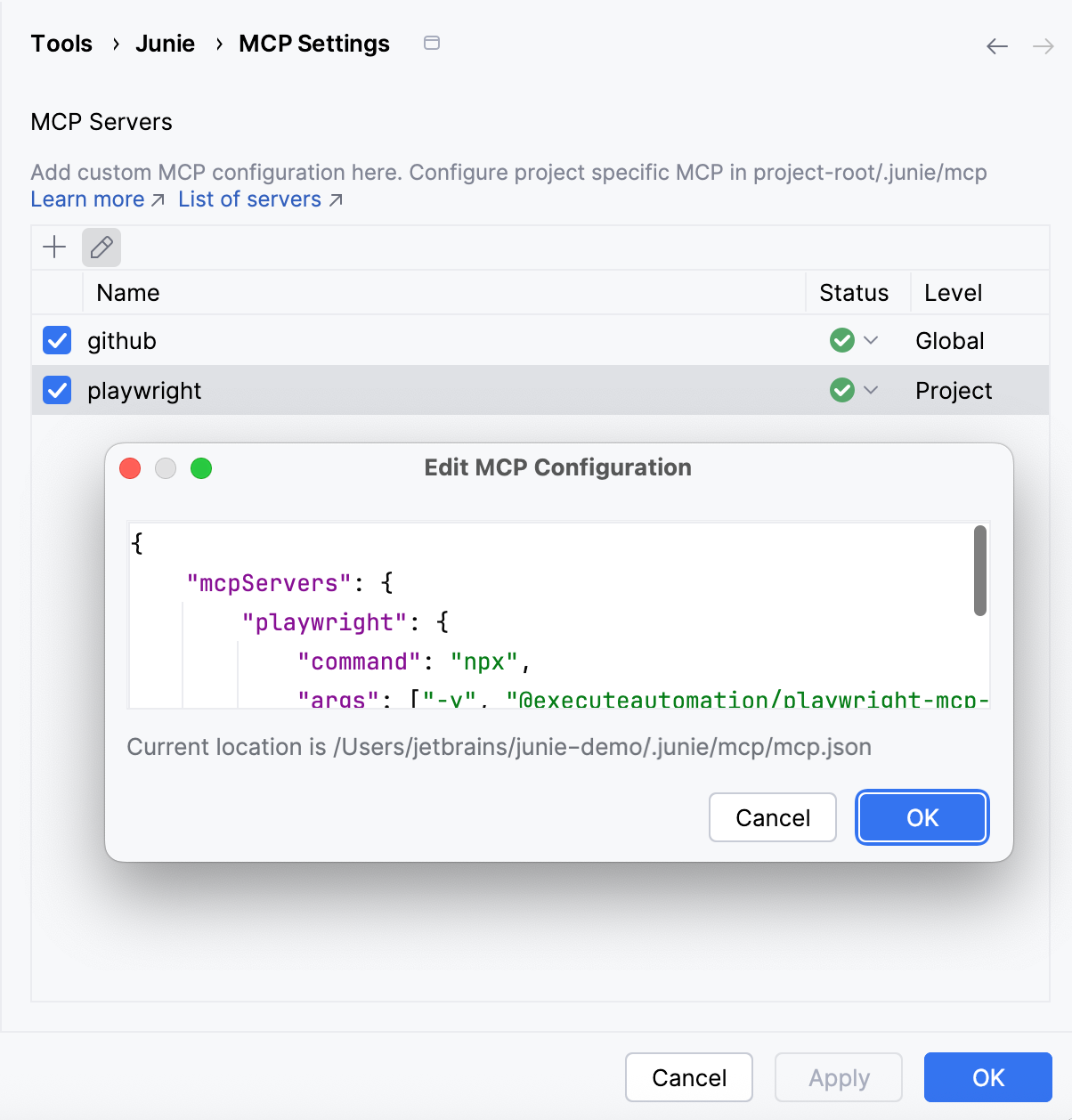1072x1120 pixels.
Task: Open the List of servers link
Action: [x=249, y=199]
